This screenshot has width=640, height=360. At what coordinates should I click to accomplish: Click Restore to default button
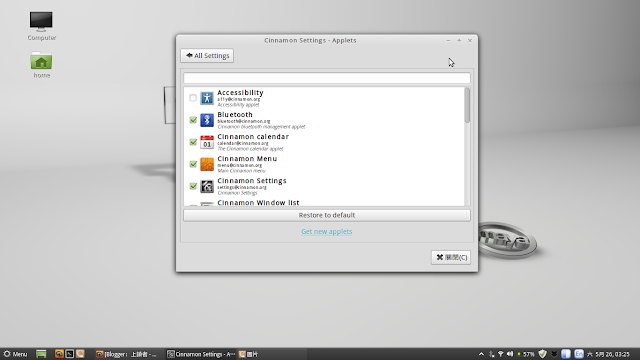pos(327,215)
